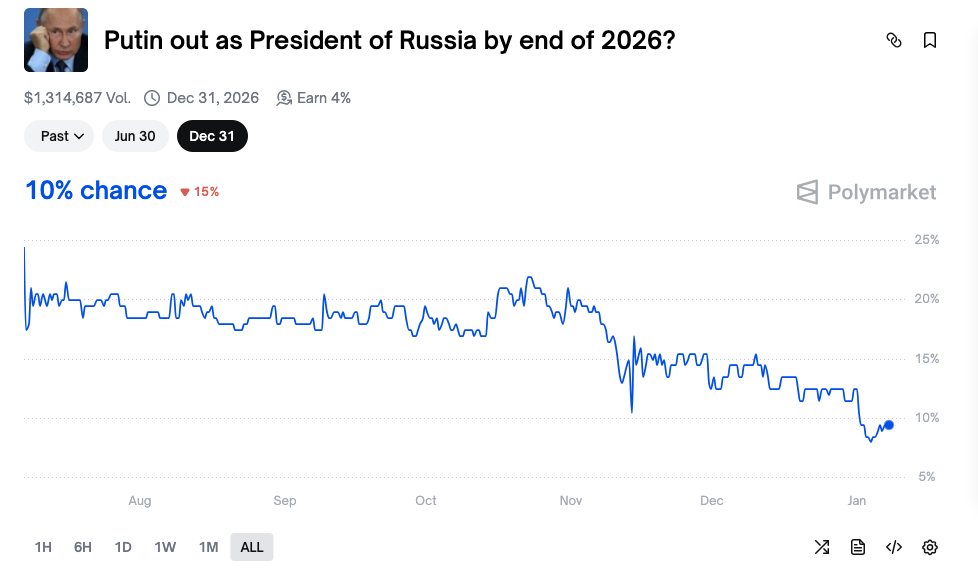Click the resolution date clock icon
978x586 pixels.
151,97
